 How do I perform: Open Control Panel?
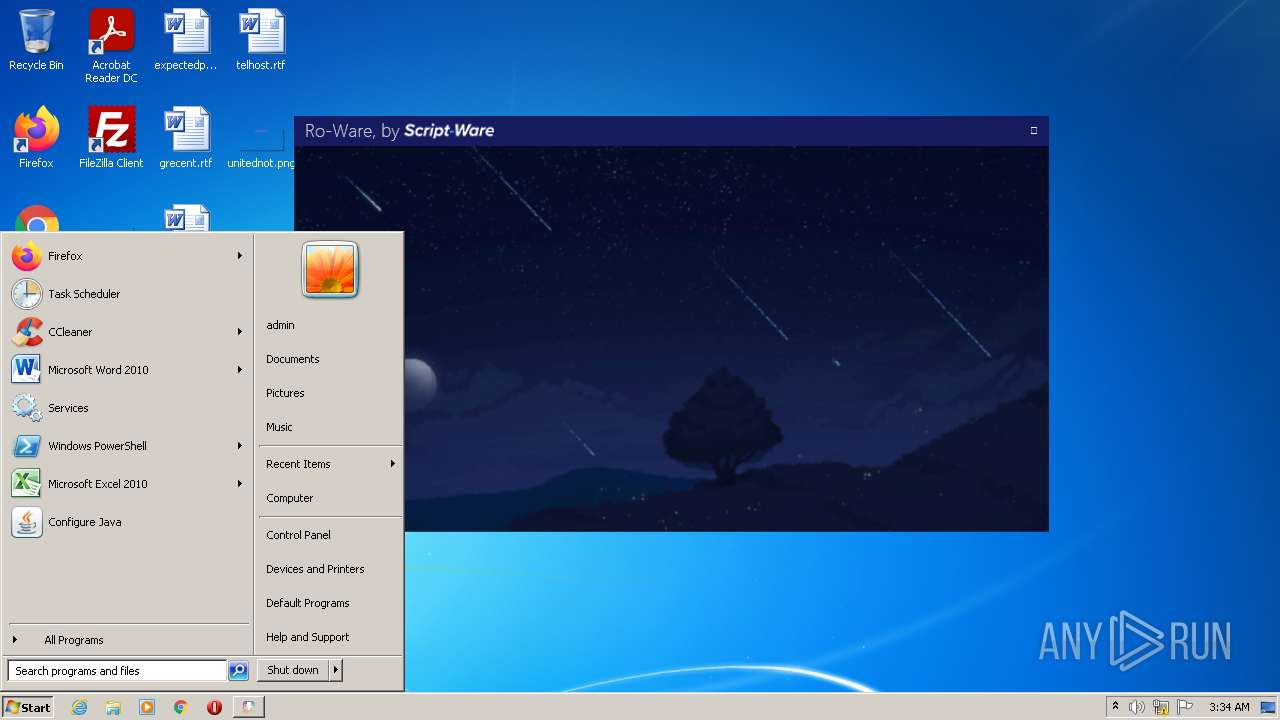click(330, 535)
